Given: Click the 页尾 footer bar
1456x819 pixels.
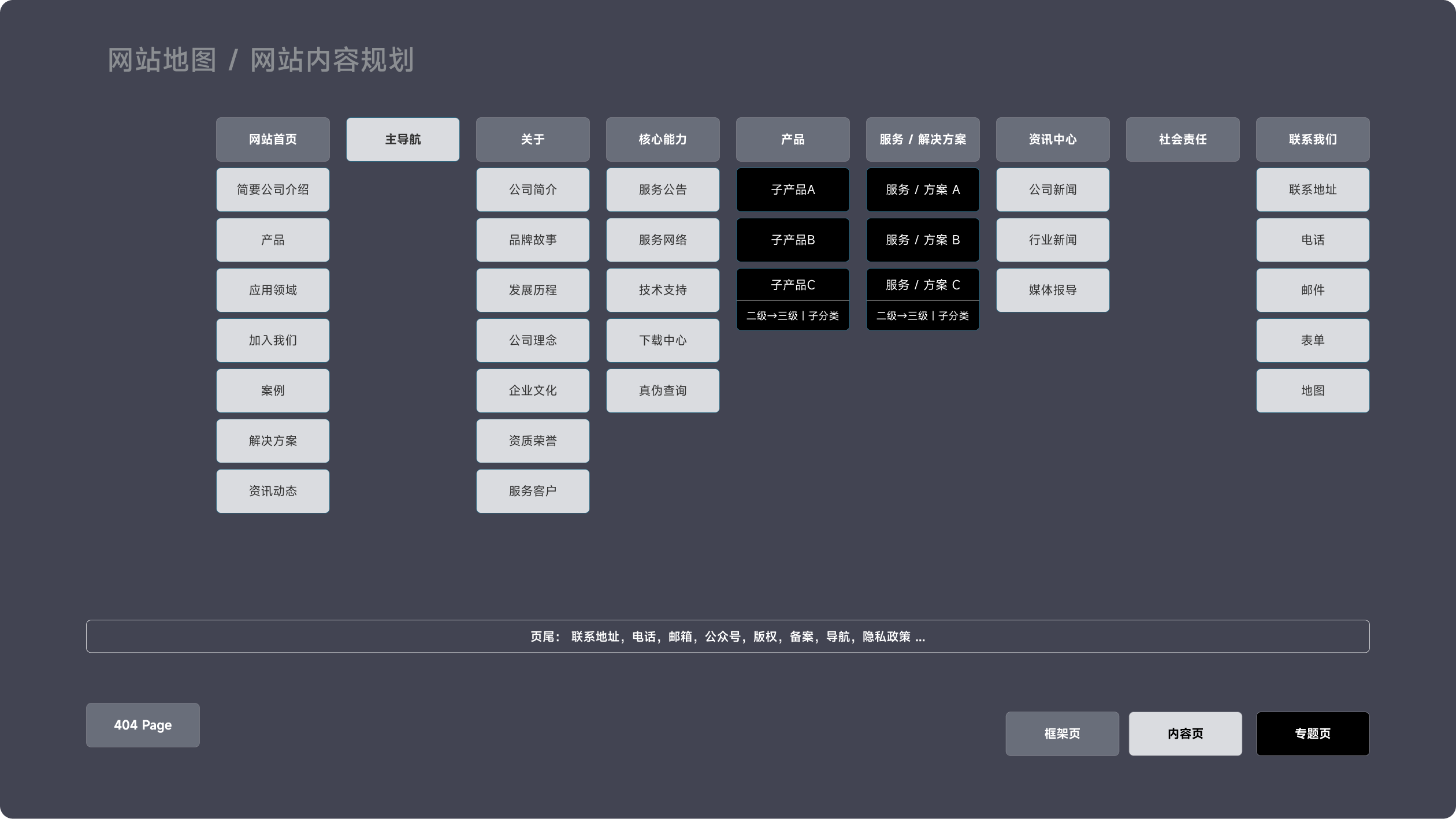Looking at the screenshot, I should tap(727, 636).
